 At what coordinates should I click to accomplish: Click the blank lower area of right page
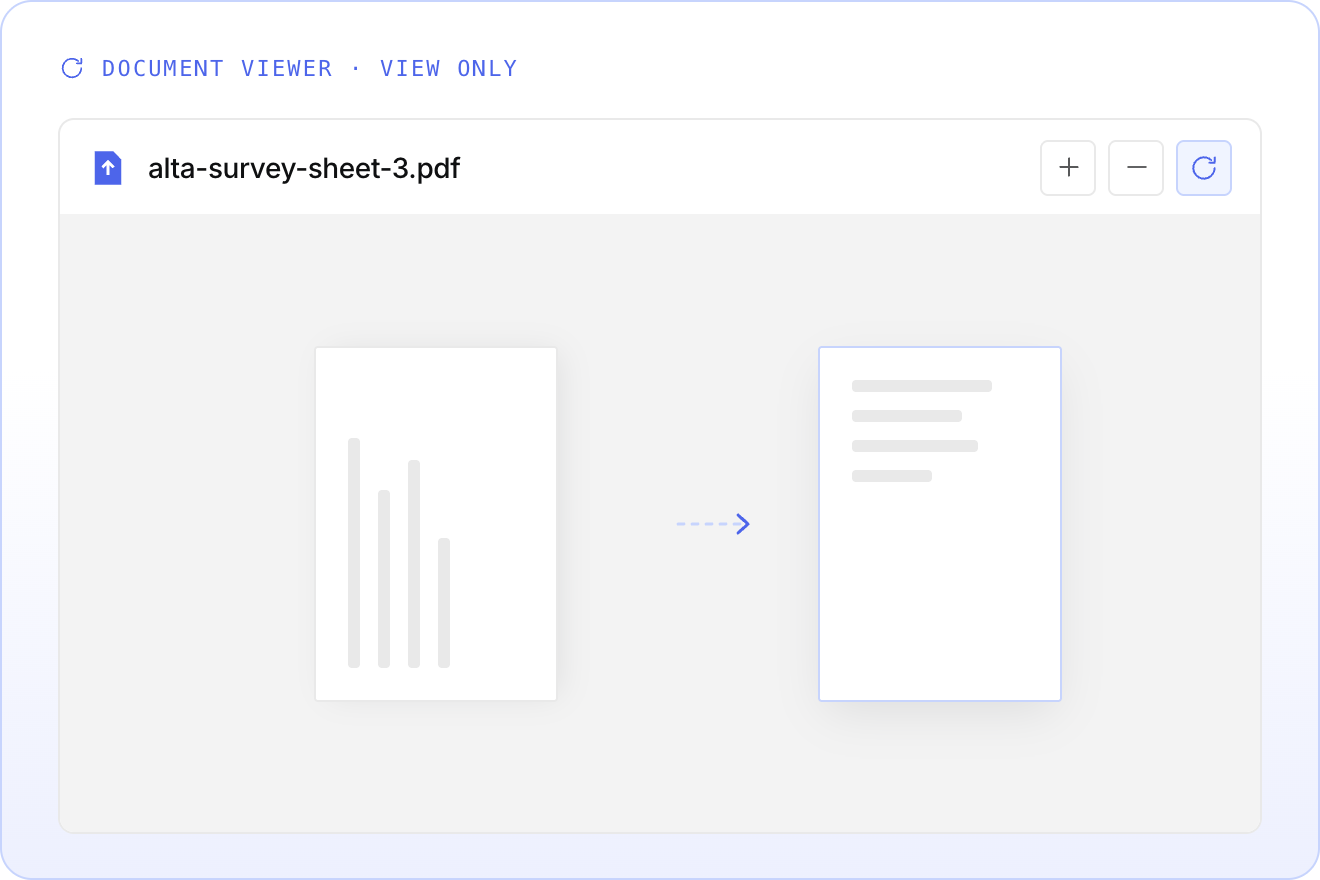point(940,600)
